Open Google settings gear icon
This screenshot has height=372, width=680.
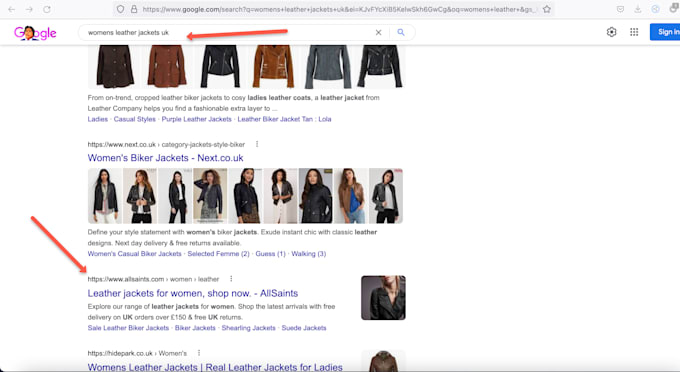click(611, 32)
